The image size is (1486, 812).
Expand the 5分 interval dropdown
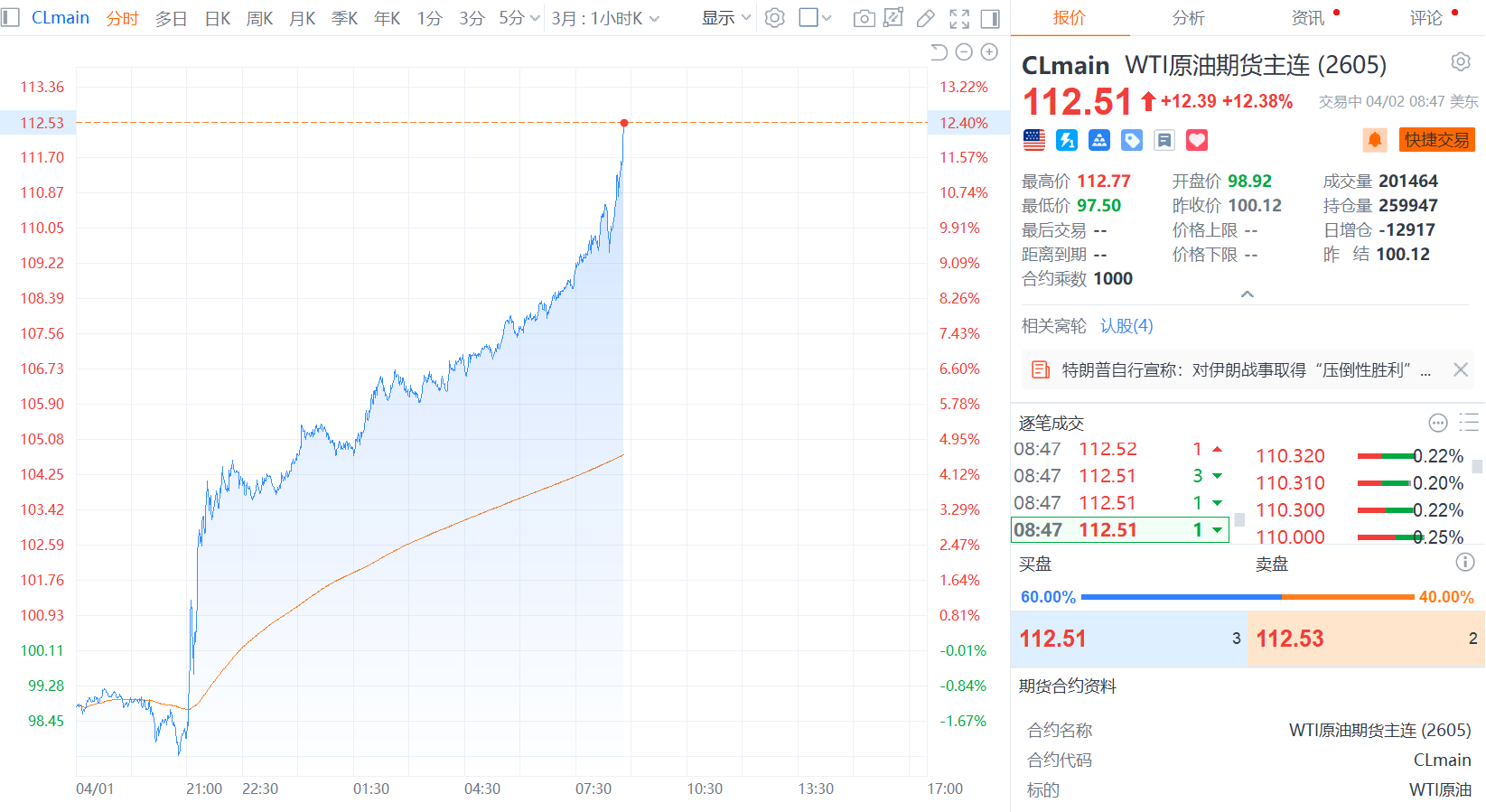pyautogui.click(x=519, y=18)
